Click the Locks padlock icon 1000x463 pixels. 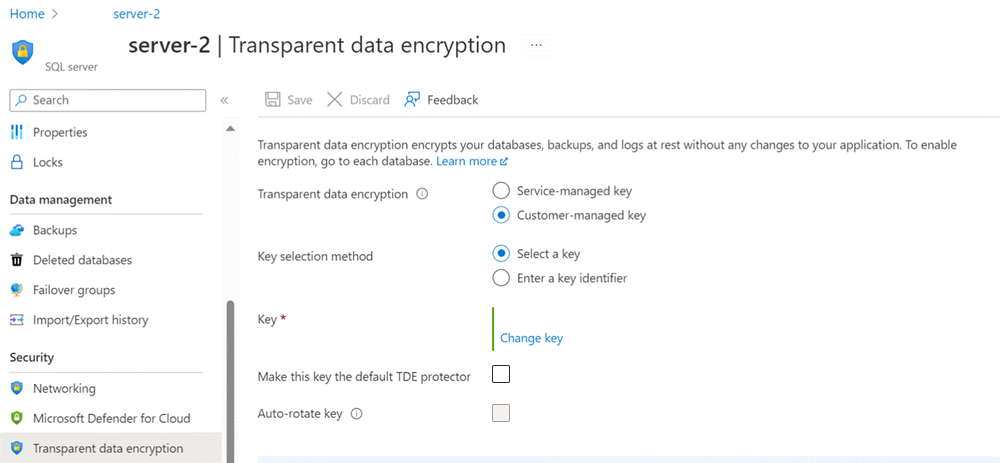click(16, 162)
